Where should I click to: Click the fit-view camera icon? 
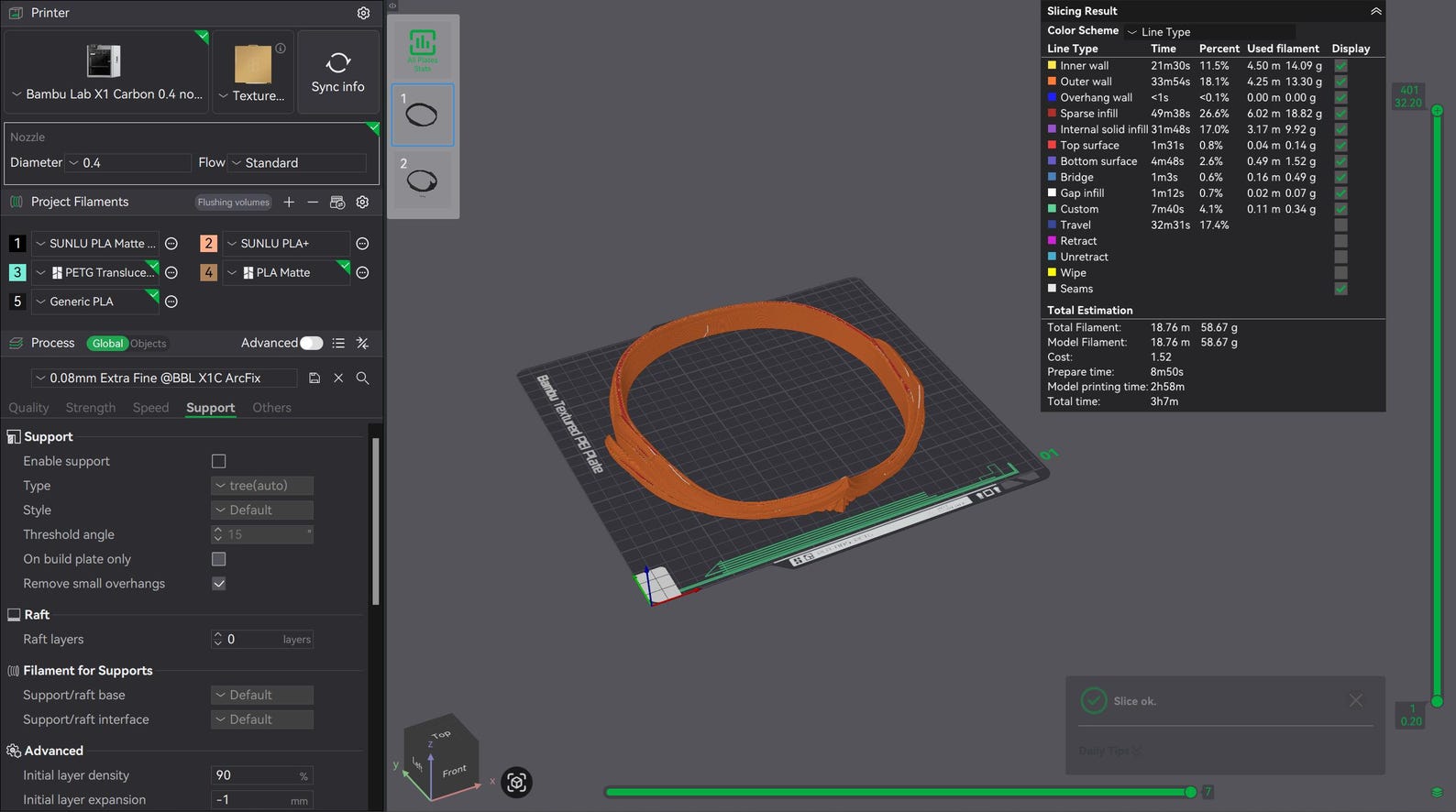pyautogui.click(x=517, y=782)
